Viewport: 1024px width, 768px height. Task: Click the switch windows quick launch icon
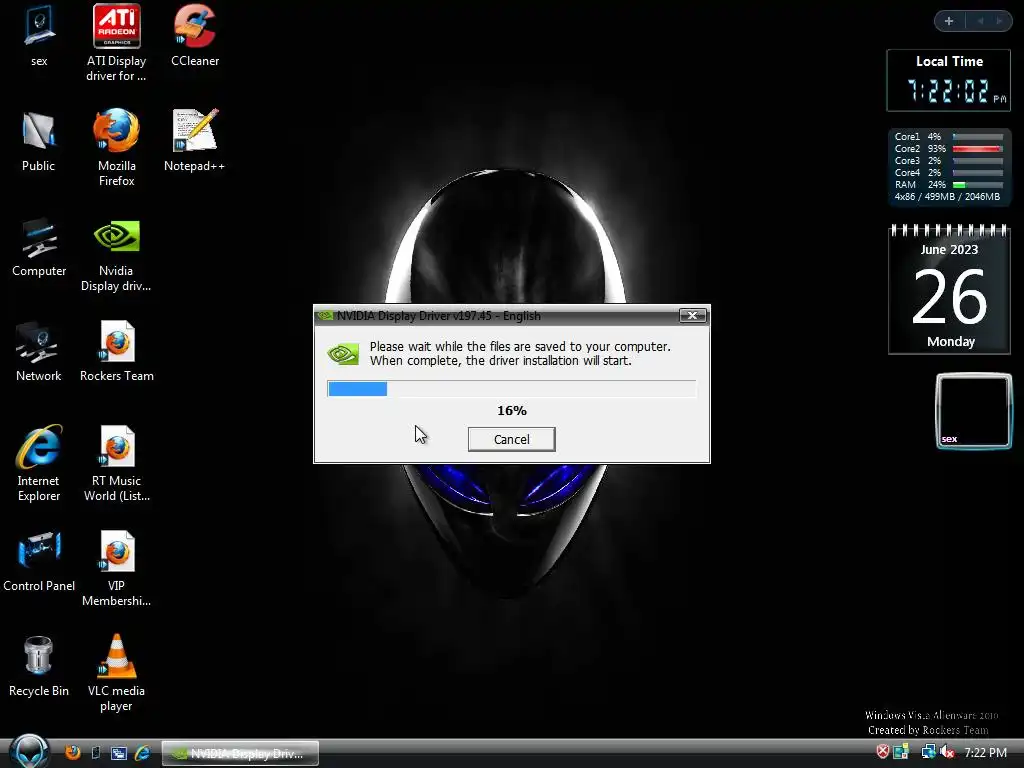pyautogui.click(x=119, y=753)
